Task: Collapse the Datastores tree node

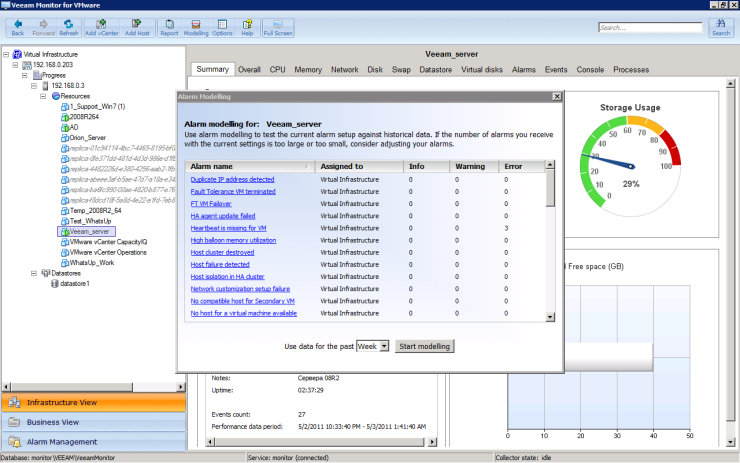Action: (x=34, y=273)
